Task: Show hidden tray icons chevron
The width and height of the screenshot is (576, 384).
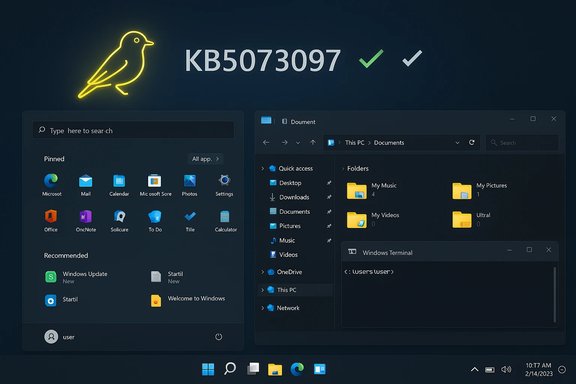Action: coord(475,370)
